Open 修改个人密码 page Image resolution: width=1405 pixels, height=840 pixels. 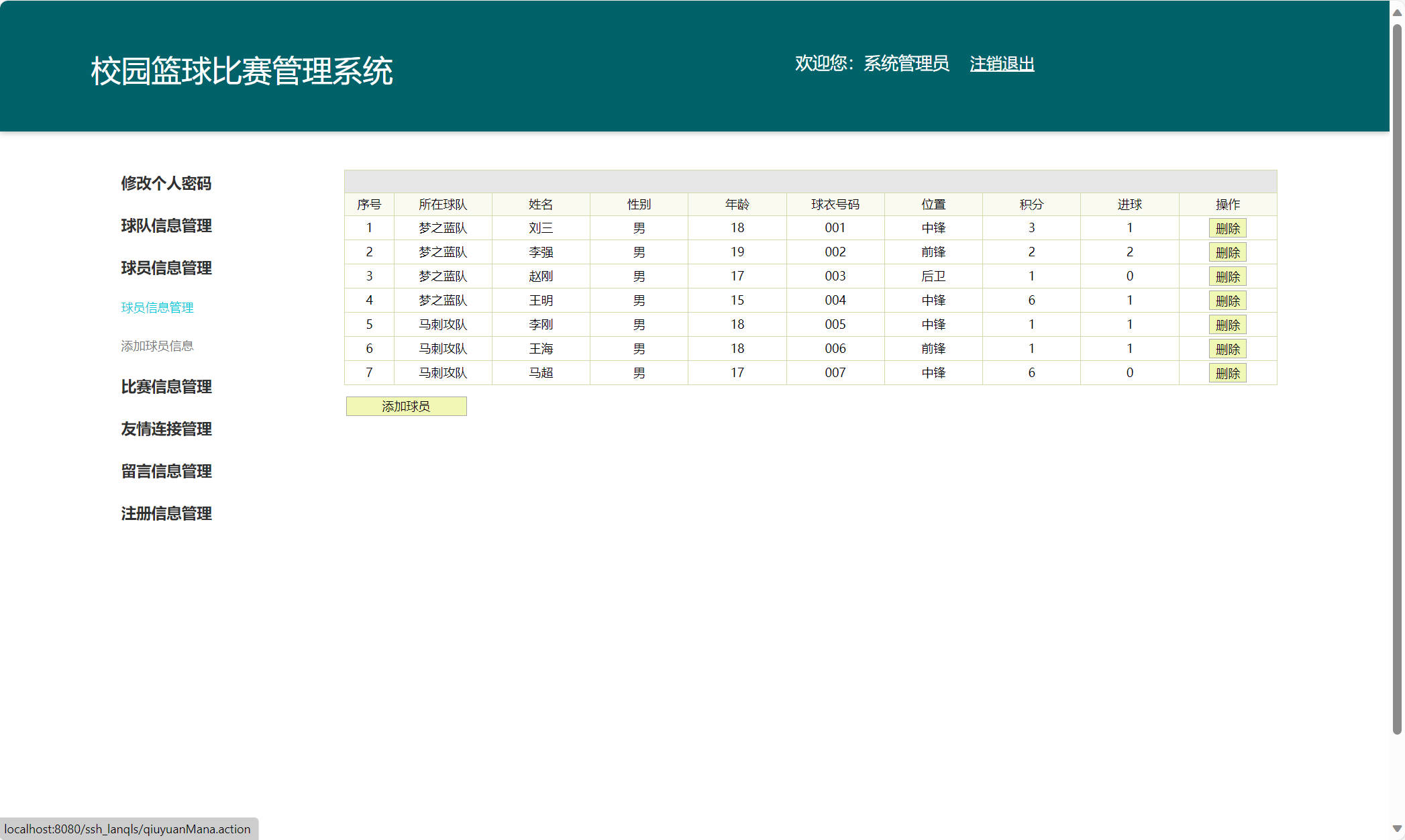pyautogui.click(x=165, y=183)
